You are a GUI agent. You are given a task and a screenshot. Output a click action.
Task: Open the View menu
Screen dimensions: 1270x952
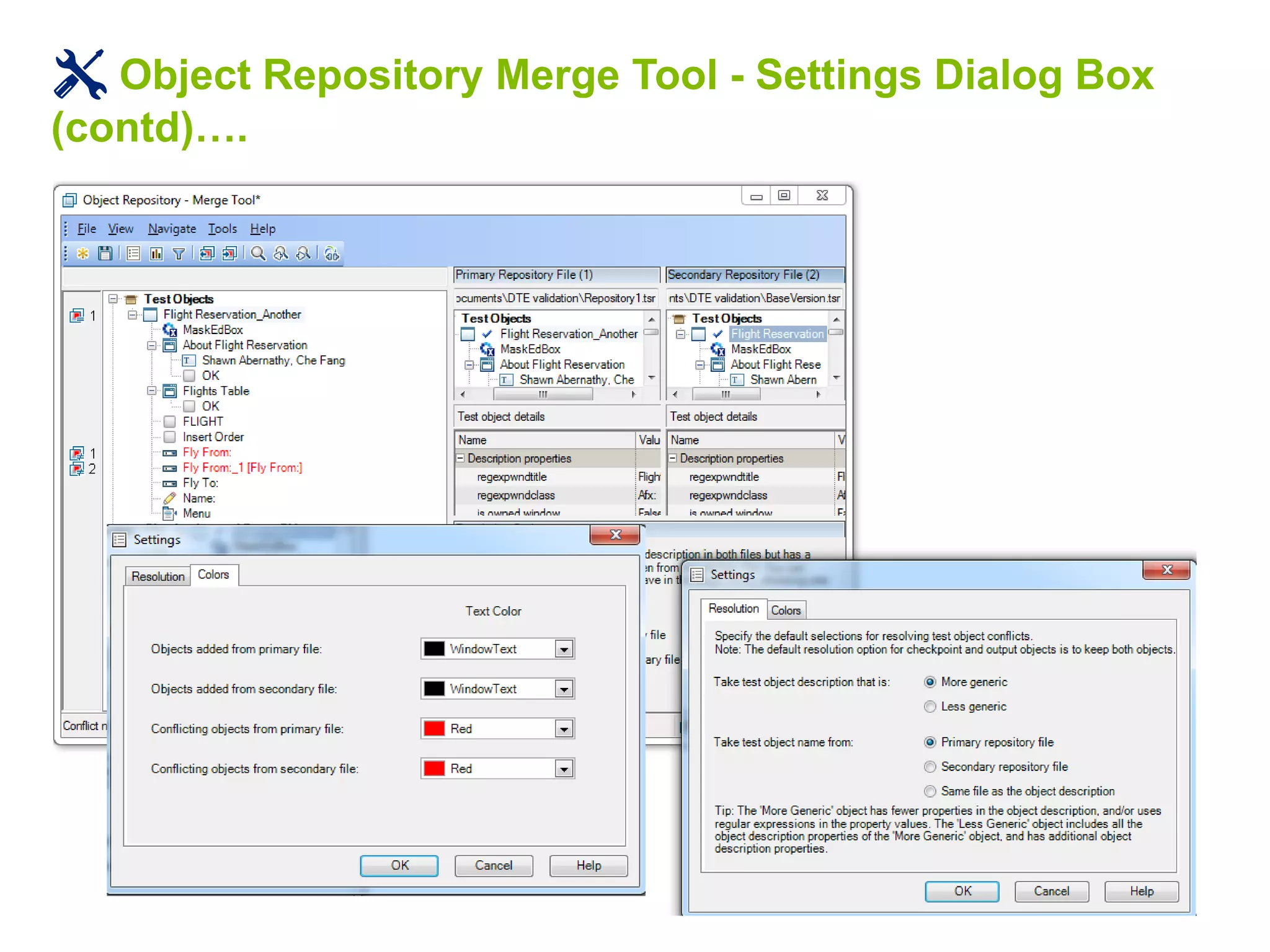120,229
